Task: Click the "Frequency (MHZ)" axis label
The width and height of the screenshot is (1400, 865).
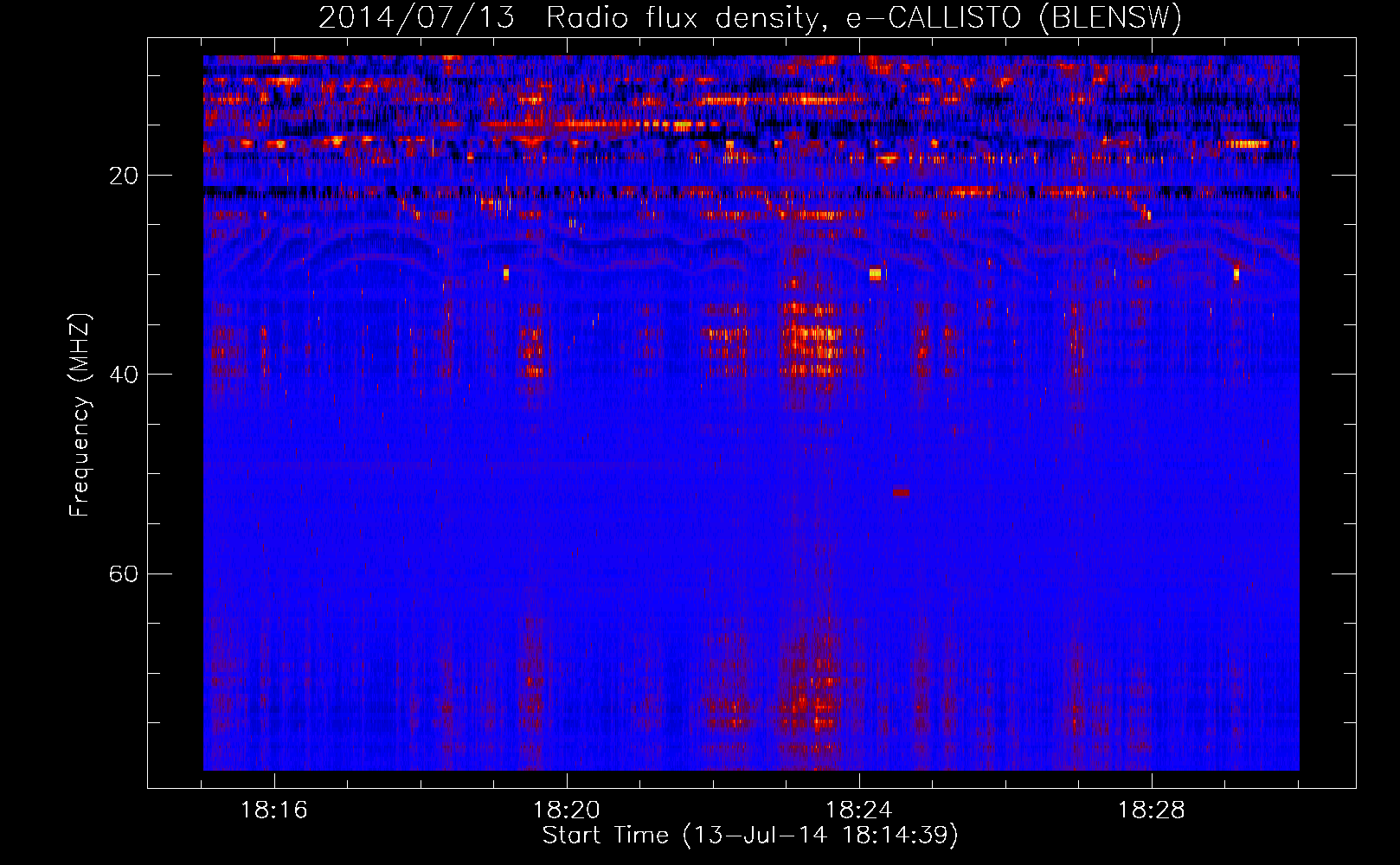Action: pos(80,414)
